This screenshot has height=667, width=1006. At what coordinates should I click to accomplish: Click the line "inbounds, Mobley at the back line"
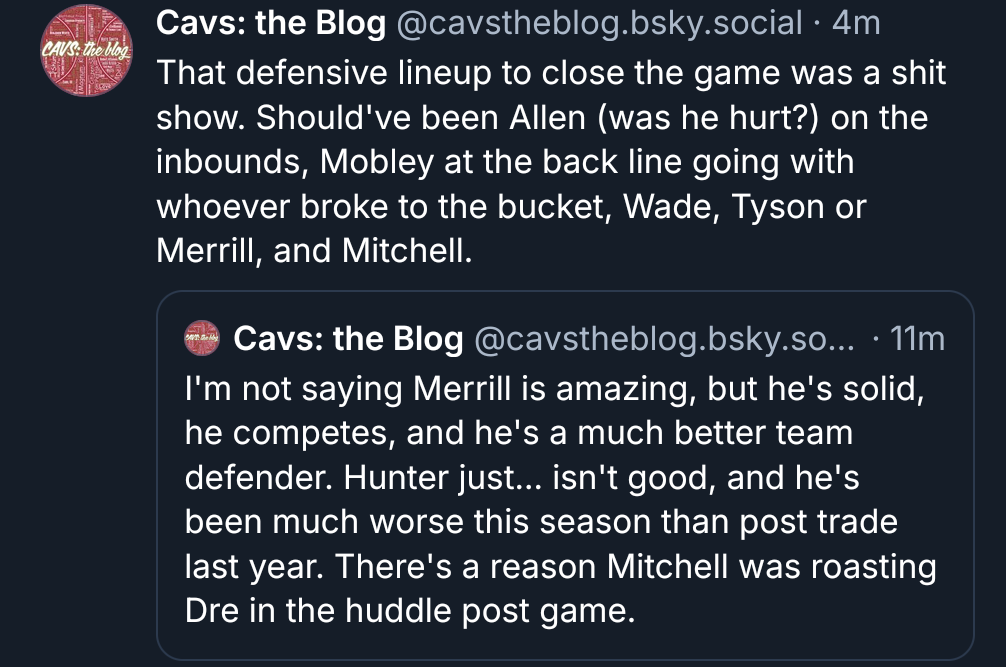505,163
